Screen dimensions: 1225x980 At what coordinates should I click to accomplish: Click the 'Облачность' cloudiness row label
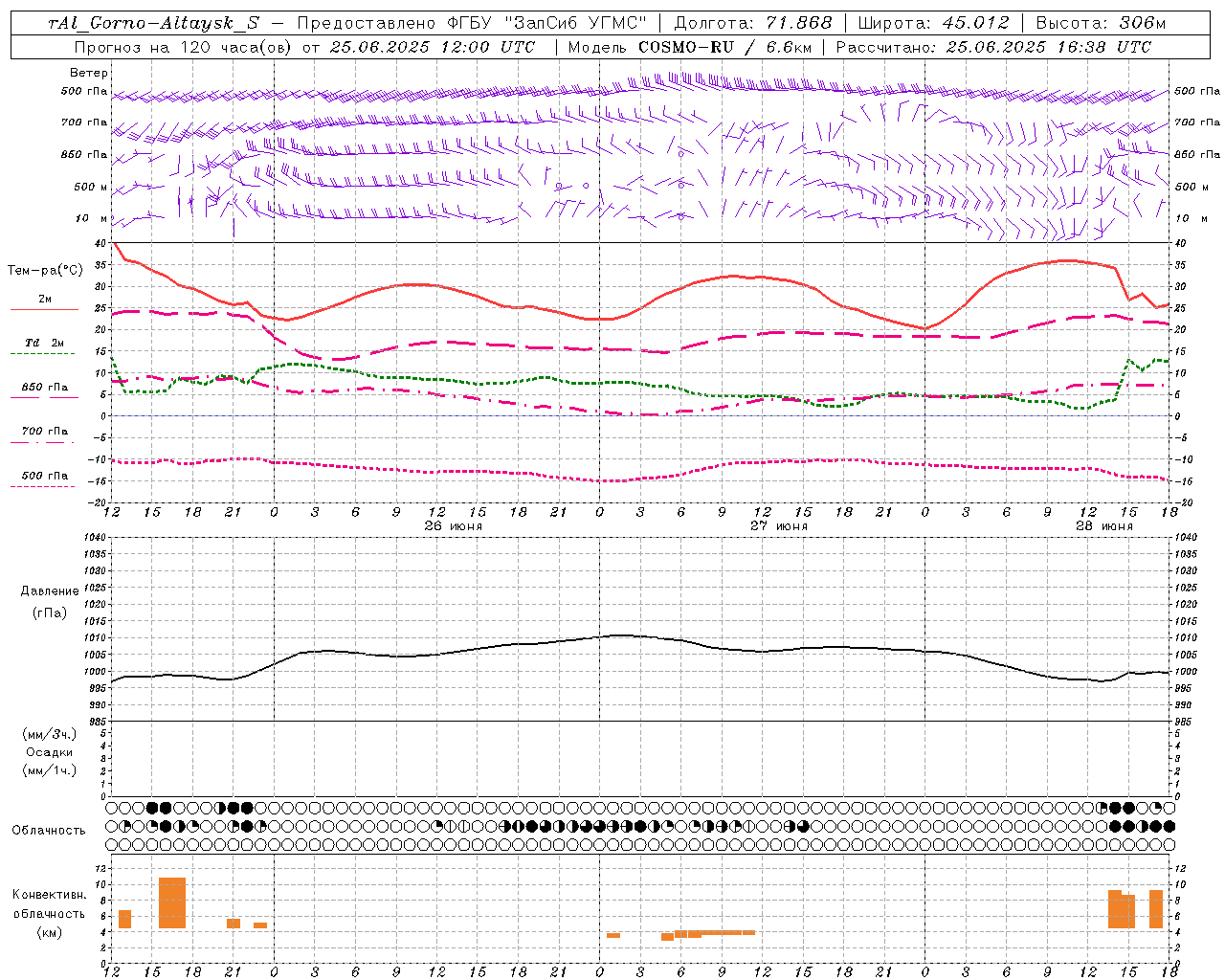pyautogui.click(x=49, y=831)
